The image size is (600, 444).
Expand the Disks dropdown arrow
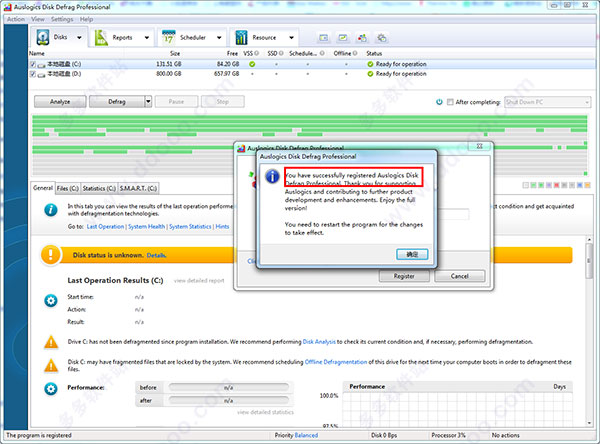pos(78,38)
